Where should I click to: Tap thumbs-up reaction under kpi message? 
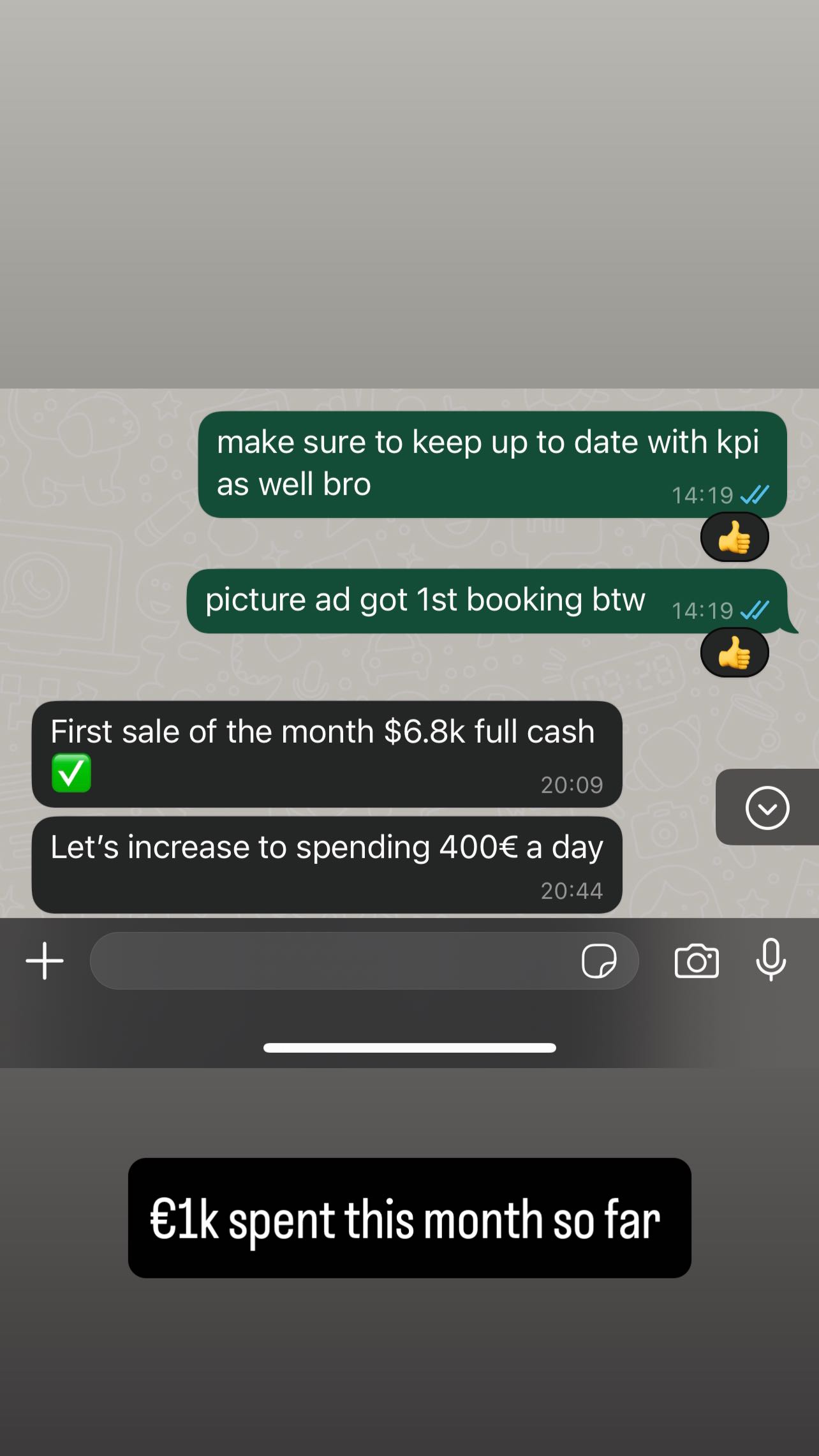(735, 537)
